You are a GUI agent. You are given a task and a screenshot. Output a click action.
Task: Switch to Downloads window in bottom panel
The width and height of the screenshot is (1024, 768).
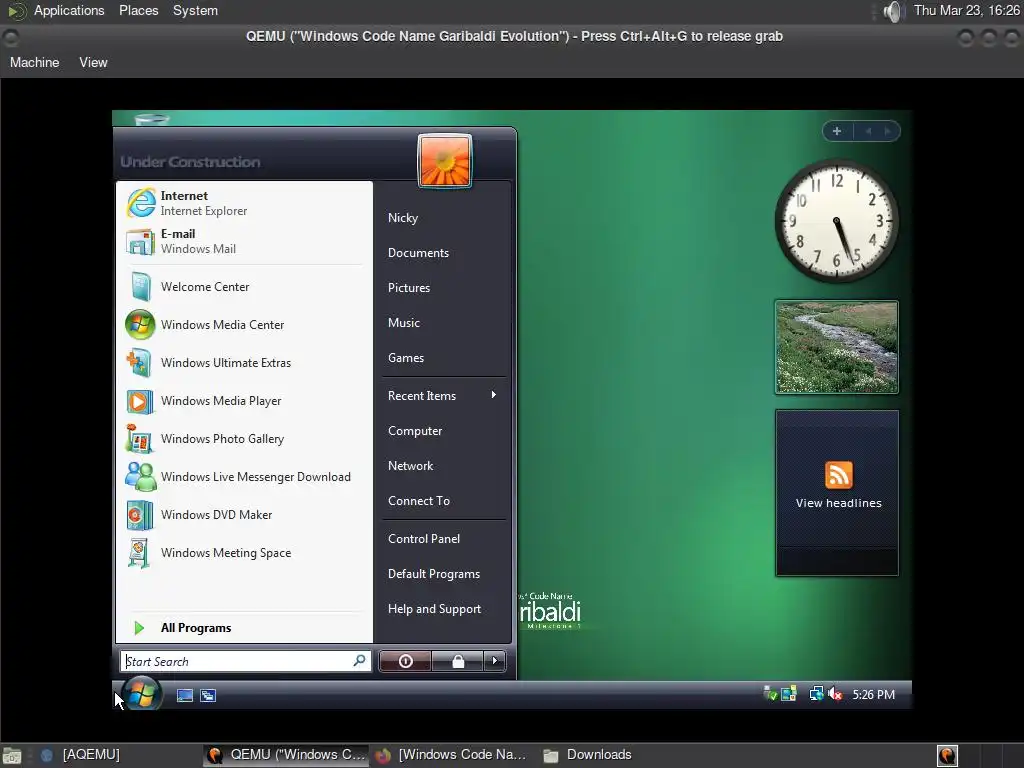coord(588,755)
